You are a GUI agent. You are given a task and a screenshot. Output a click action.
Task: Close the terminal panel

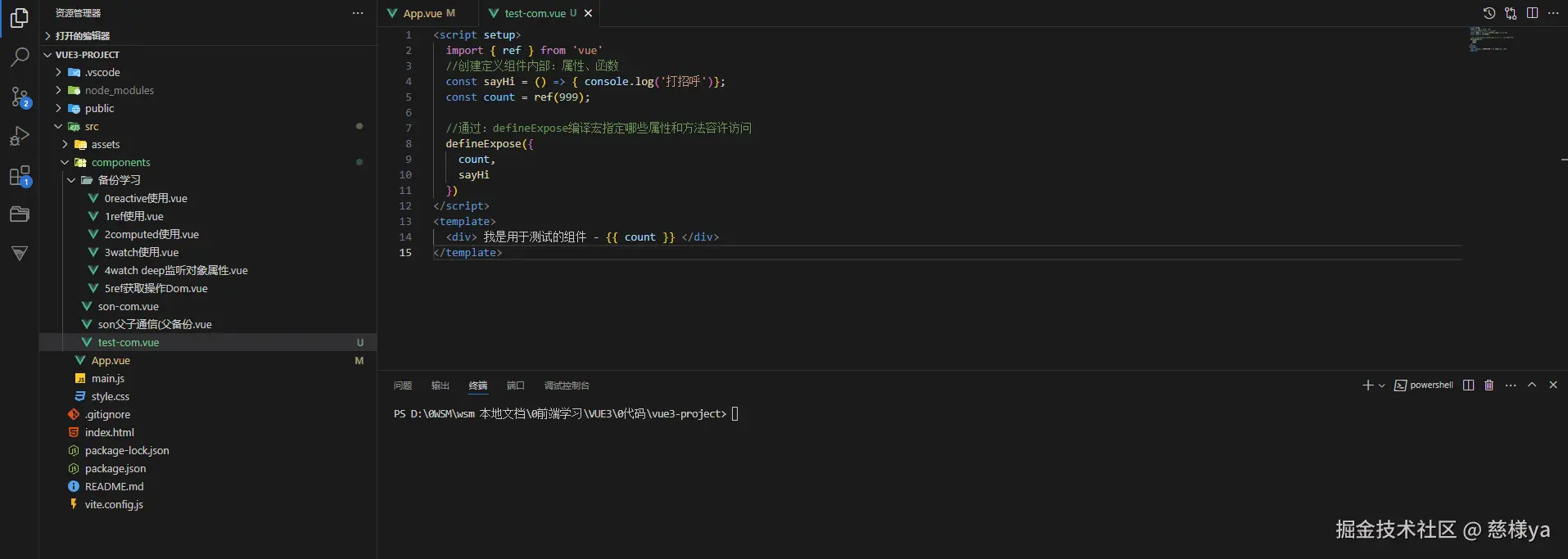pyautogui.click(x=1553, y=385)
